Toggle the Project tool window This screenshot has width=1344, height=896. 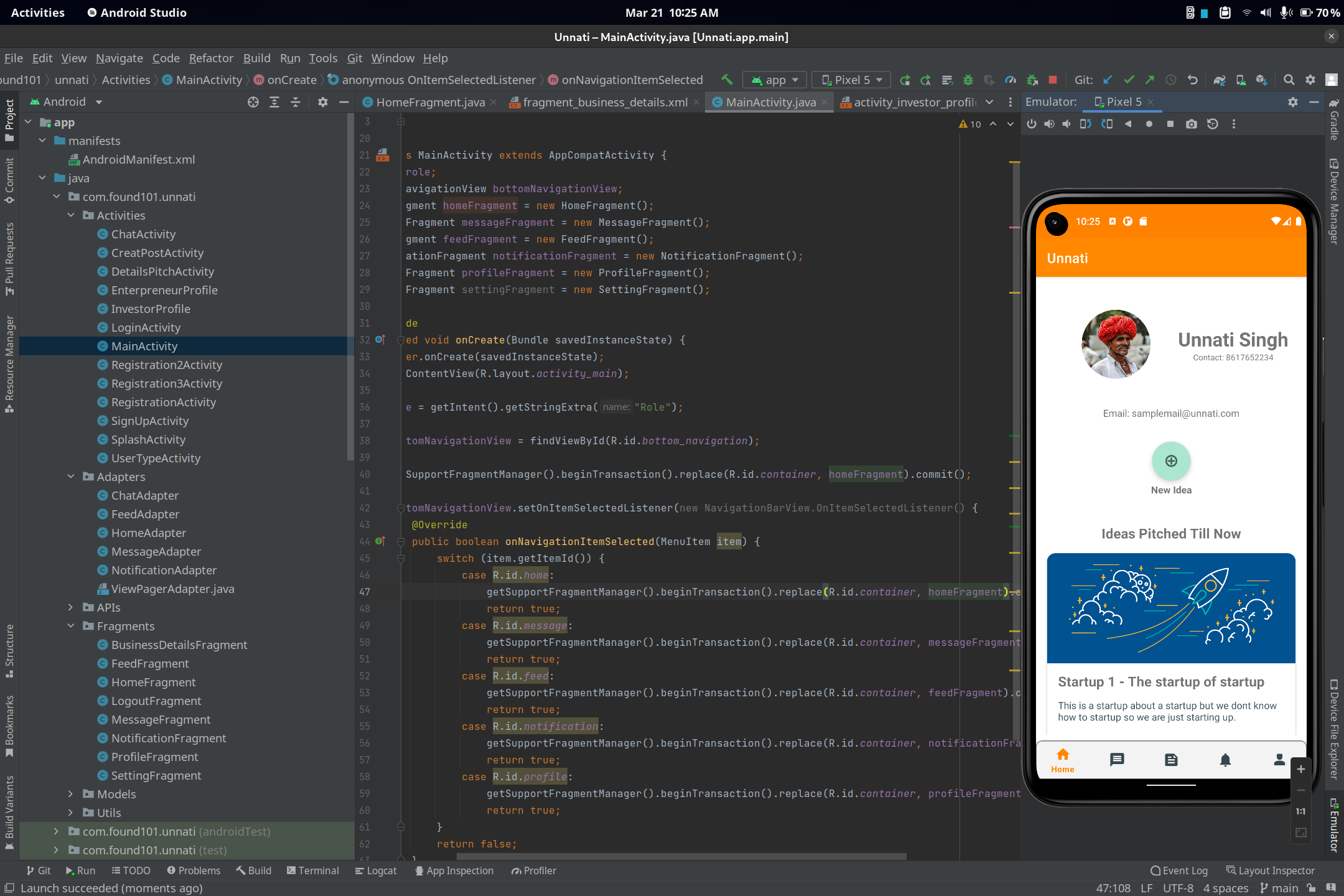coord(9,119)
